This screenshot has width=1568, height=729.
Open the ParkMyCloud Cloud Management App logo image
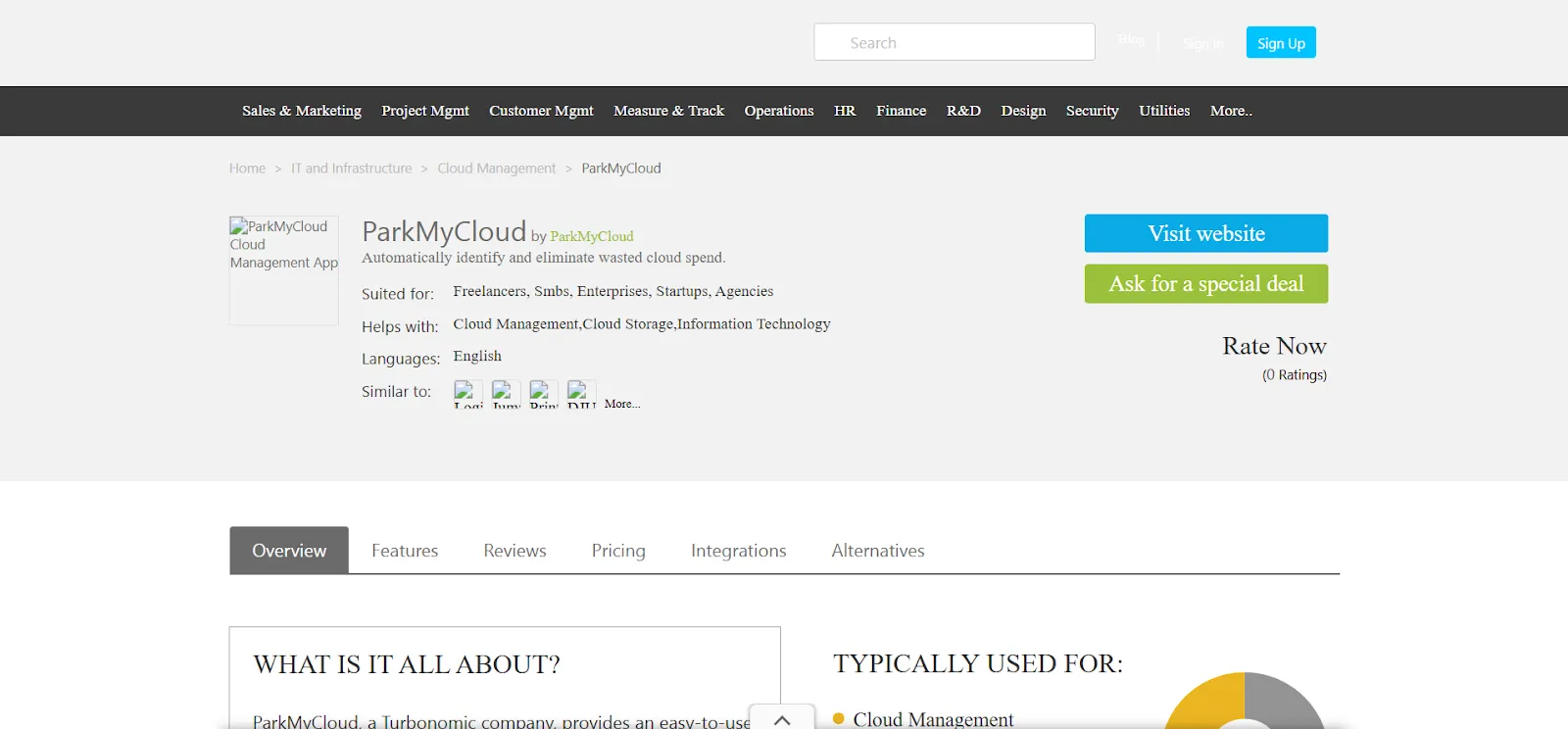(284, 270)
